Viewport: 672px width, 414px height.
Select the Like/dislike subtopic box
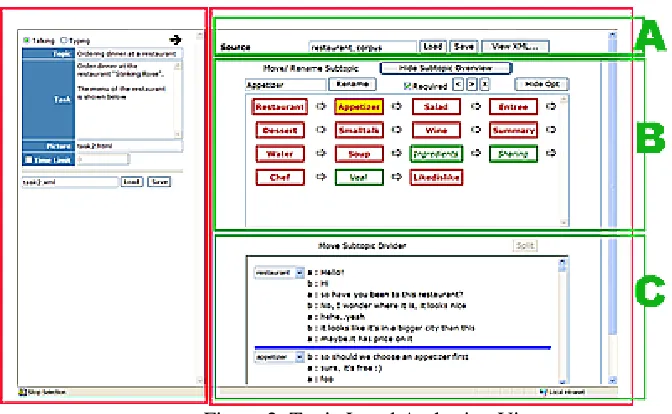(x=436, y=177)
